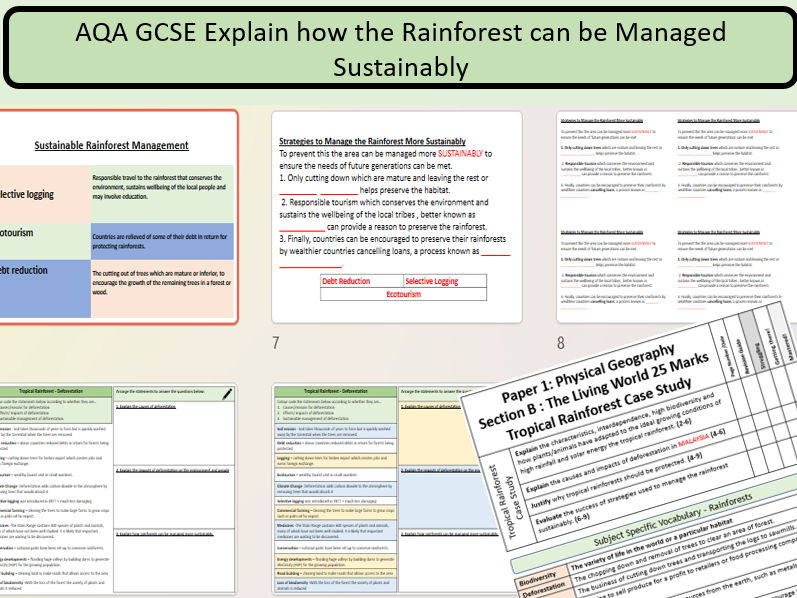Click the 'lective logging' term cell
This screenshot has width=797, height=598.
coord(45,194)
